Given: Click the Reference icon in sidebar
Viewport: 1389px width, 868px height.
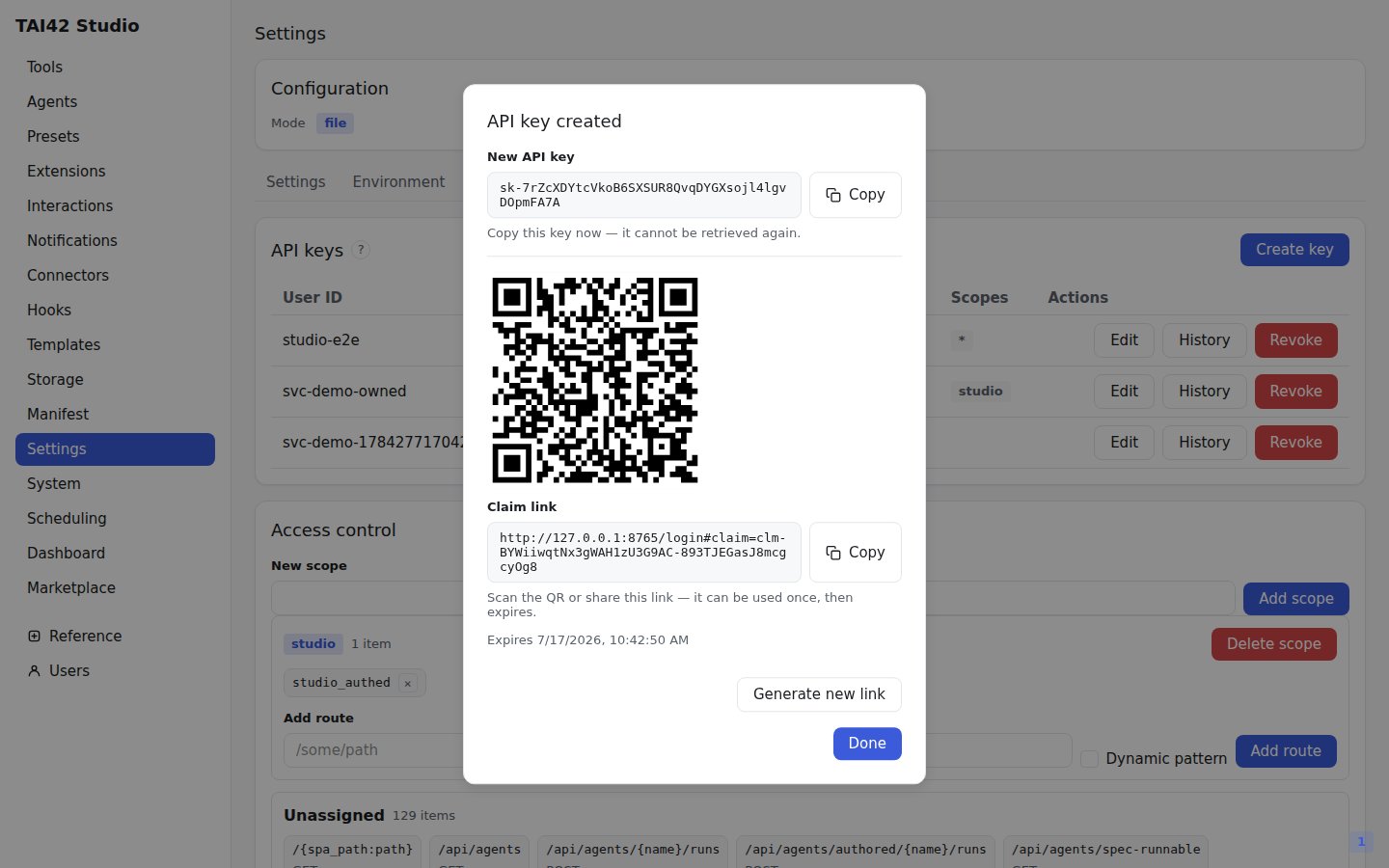Looking at the screenshot, I should coord(35,637).
